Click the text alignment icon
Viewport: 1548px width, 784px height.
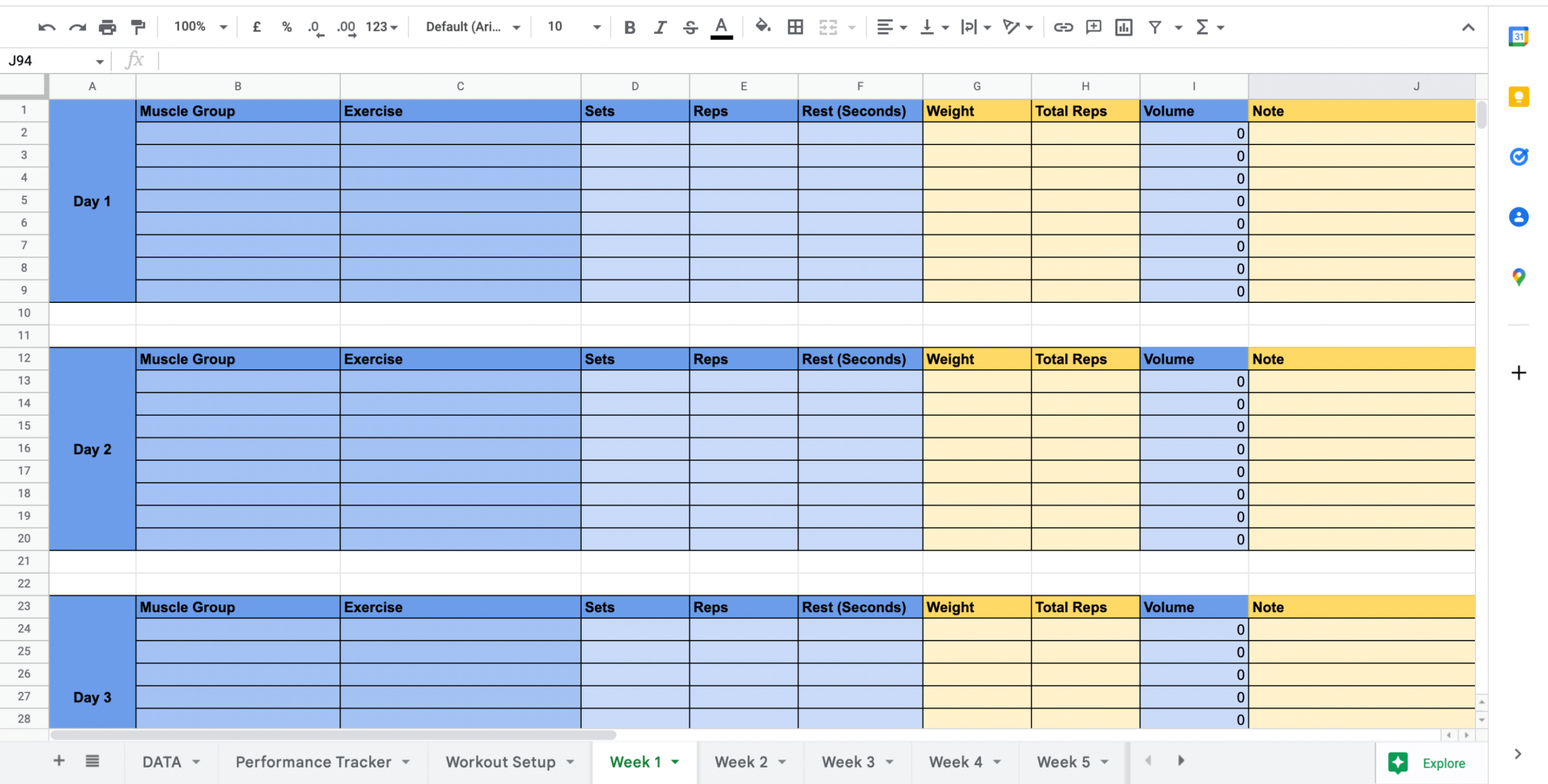point(883,27)
